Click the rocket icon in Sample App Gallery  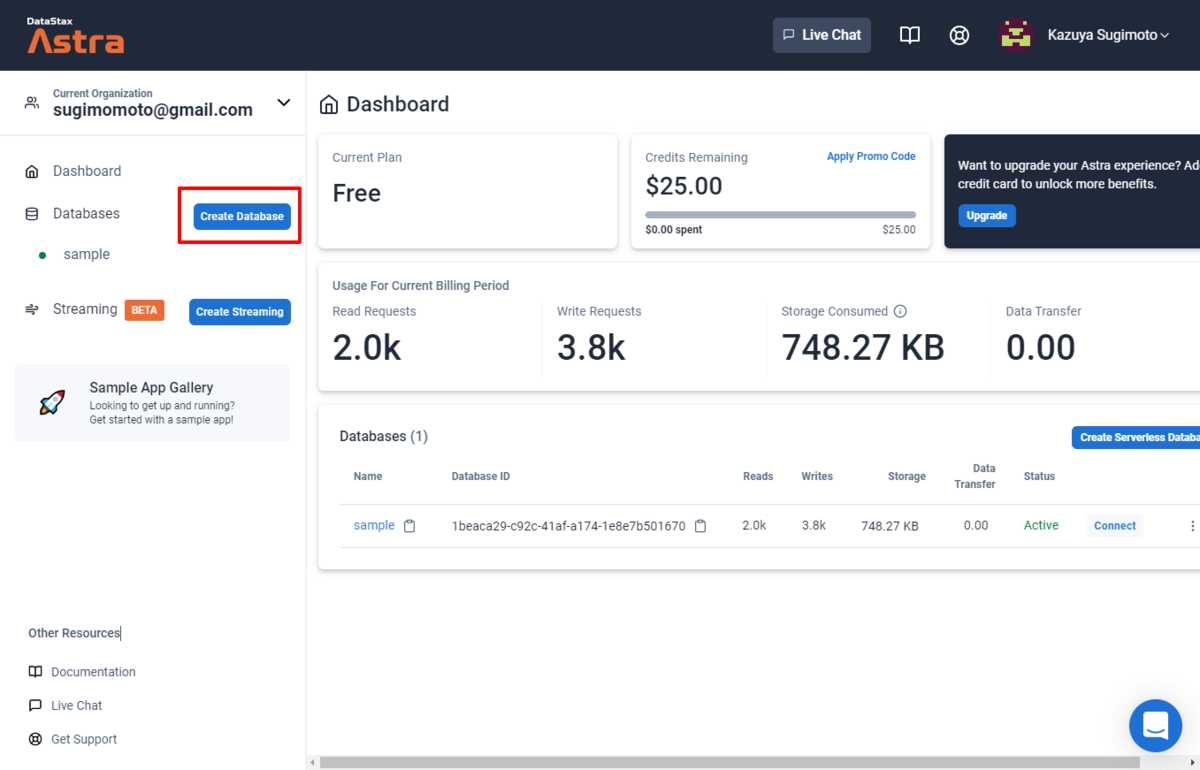click(52, 403)
